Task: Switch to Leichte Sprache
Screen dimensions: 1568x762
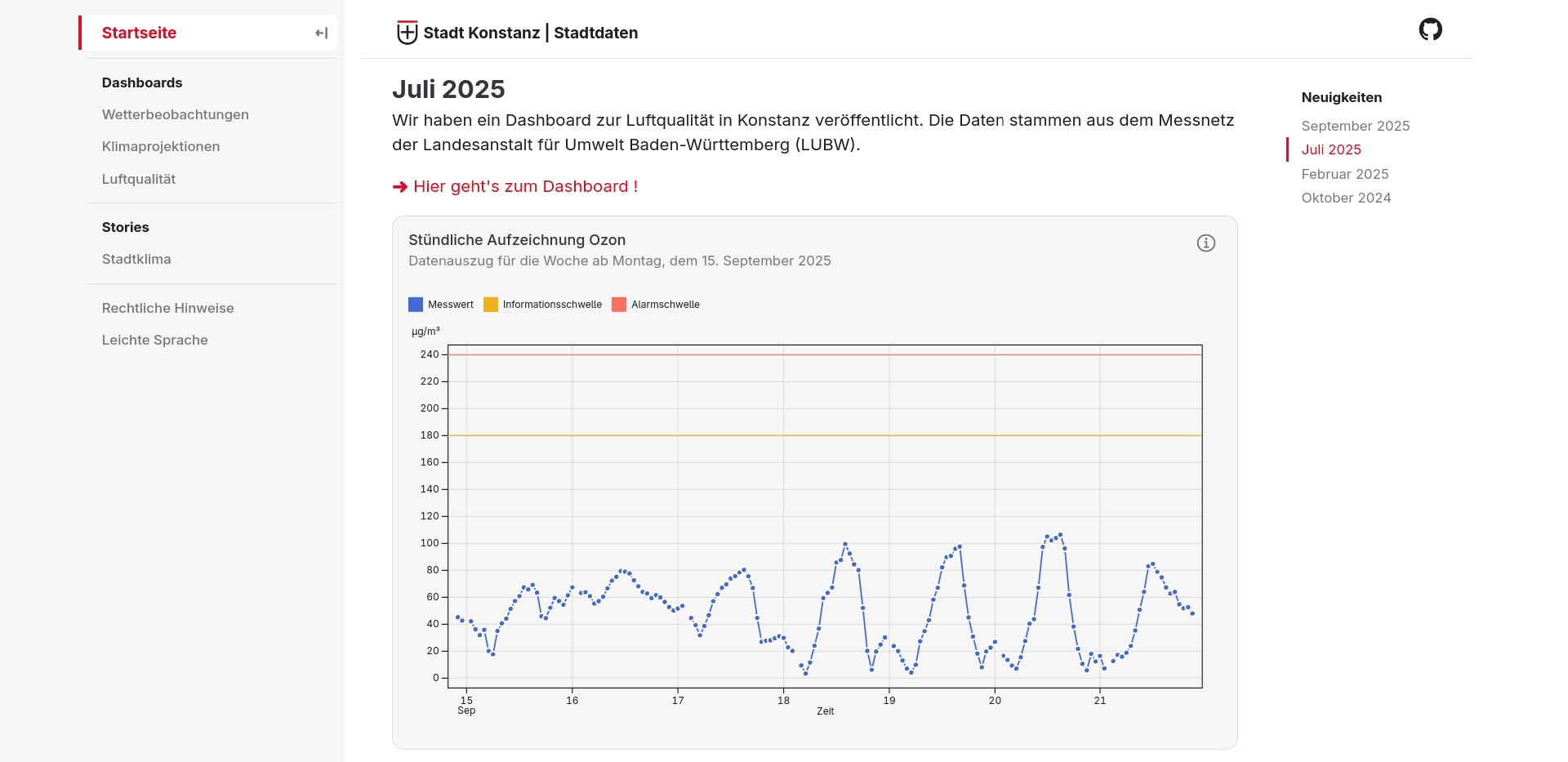Action: (154, 341)
